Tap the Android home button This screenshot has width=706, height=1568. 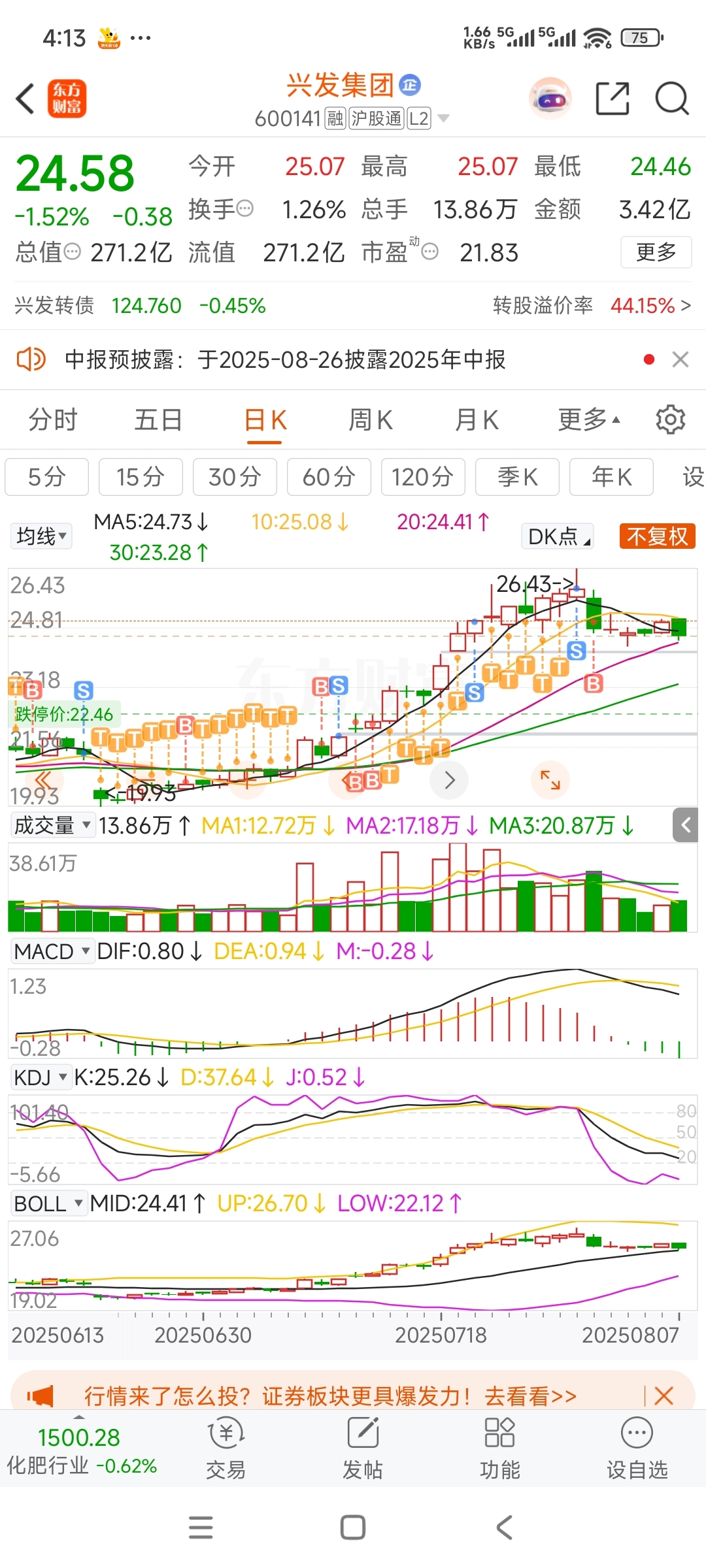pyautogui.click(x=353, y=1527)
